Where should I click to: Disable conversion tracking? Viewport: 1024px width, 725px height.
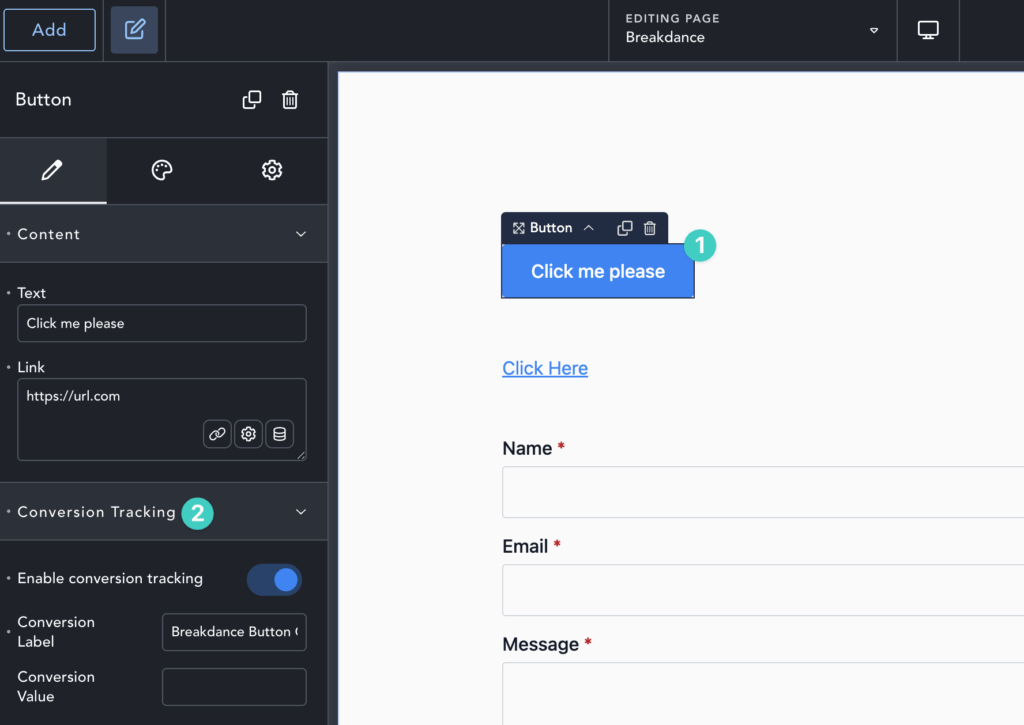[273, 578]
